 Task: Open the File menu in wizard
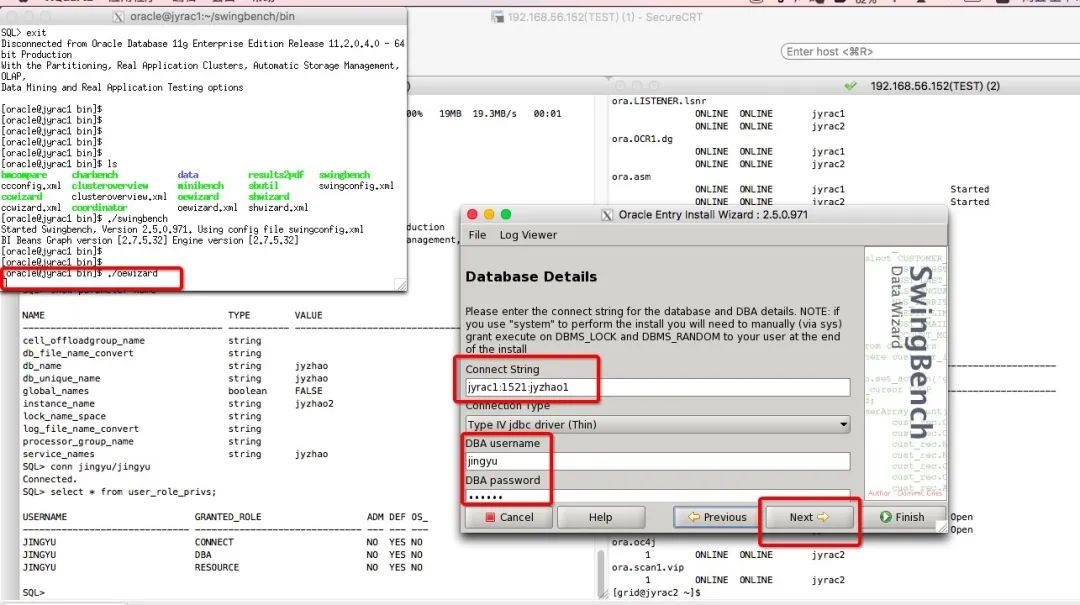point(477,235)
